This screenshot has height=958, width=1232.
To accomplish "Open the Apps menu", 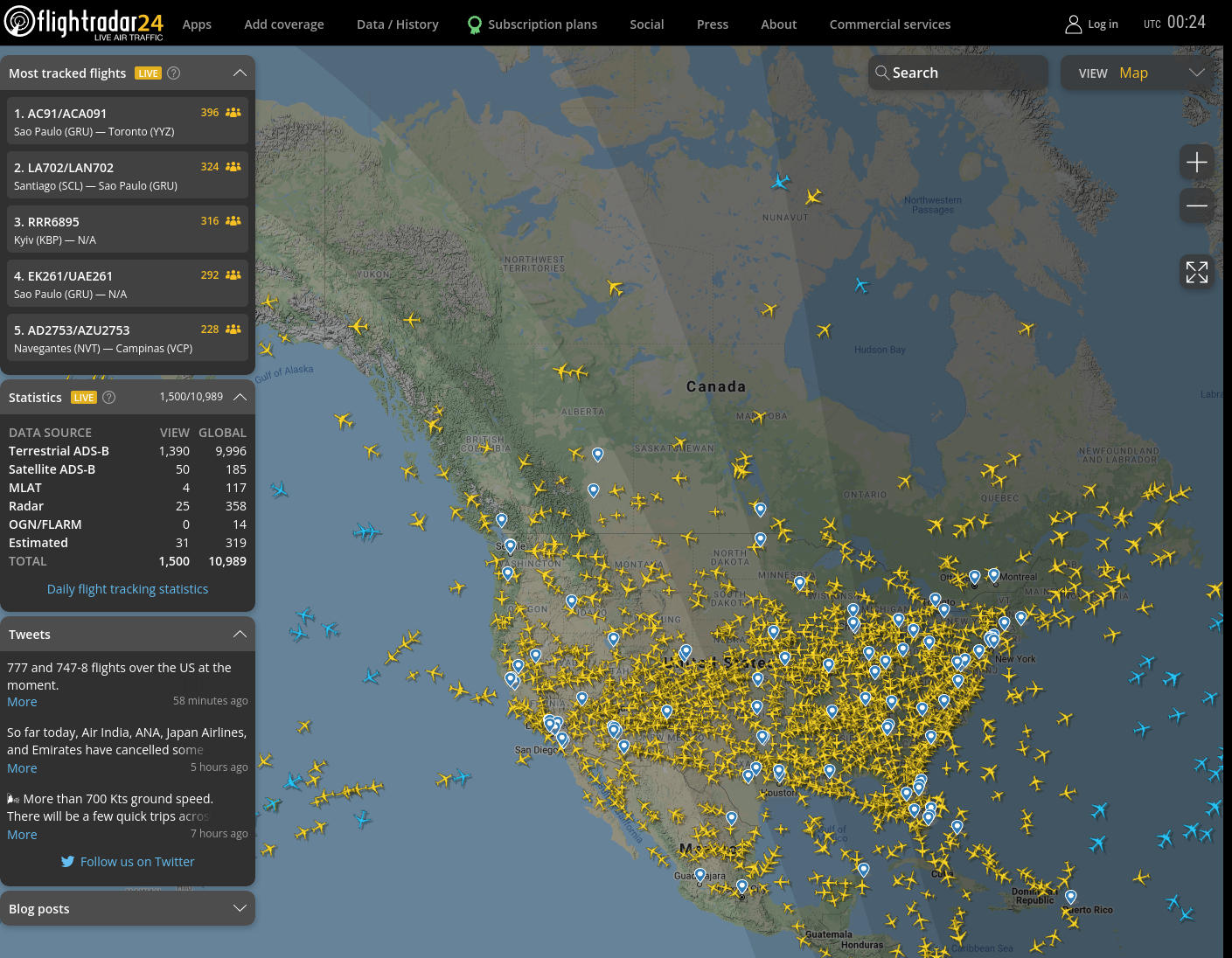I will [197, 24].
